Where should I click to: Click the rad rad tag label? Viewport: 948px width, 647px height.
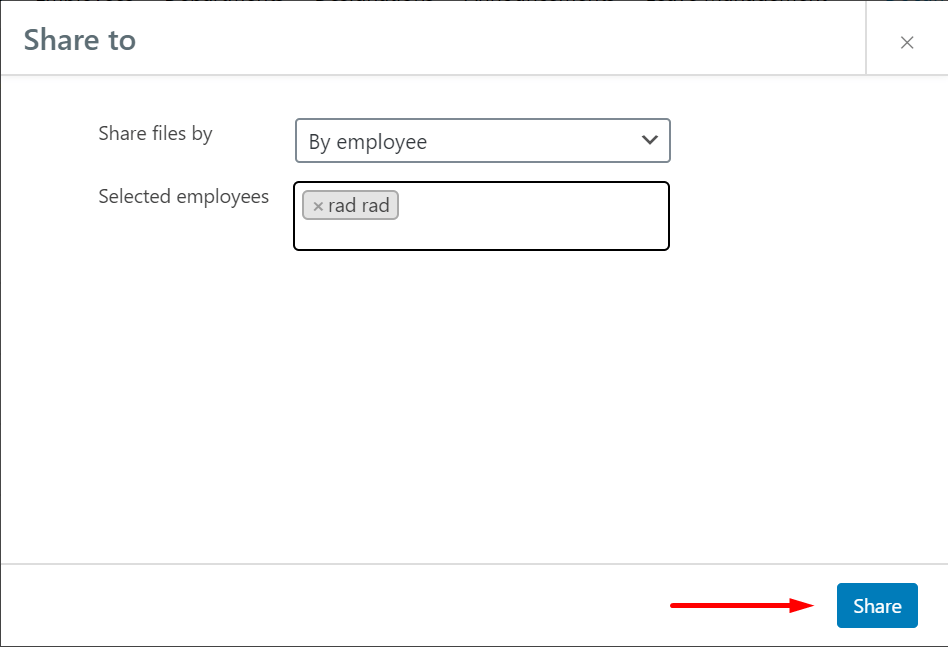pyautogui.click(x=359, y=206)
